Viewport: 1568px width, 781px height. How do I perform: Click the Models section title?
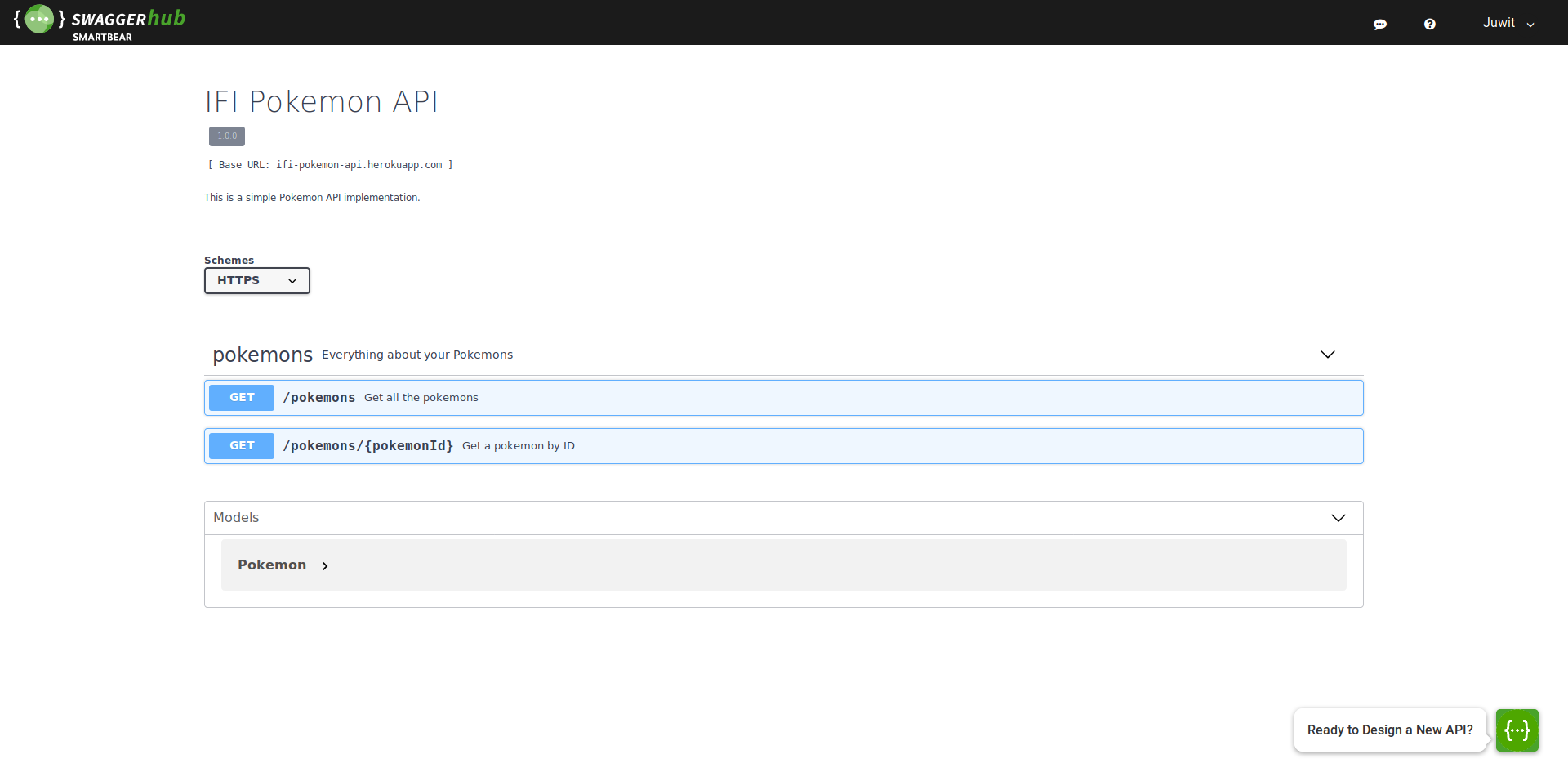click(x=236, y=518)
